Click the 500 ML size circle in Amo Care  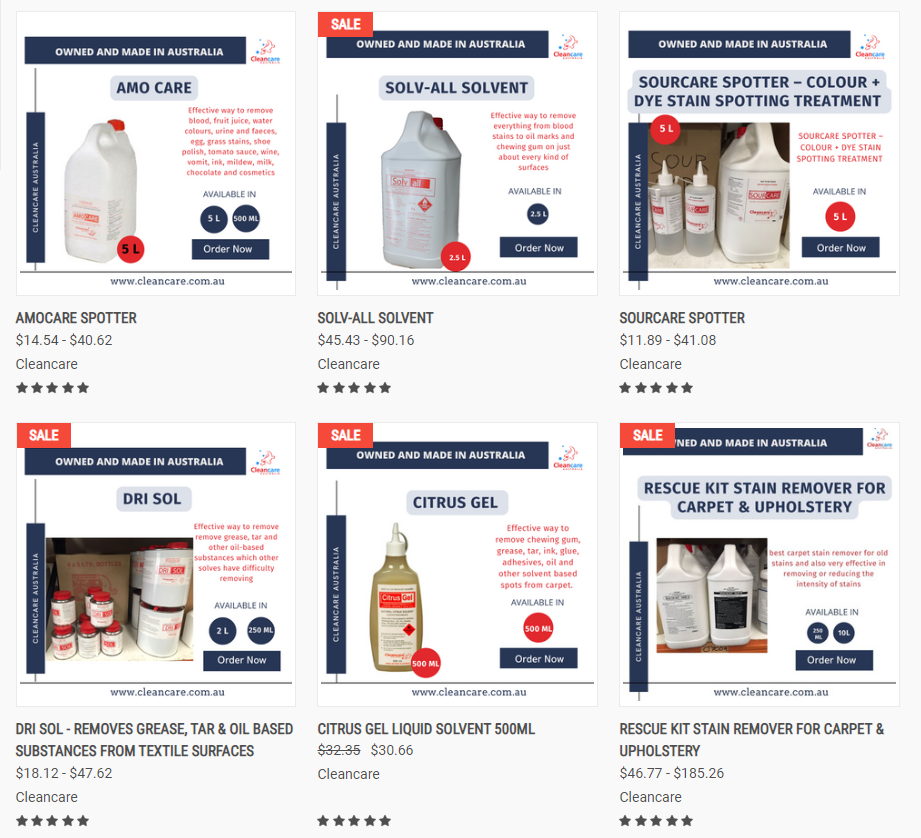[x=246, y=218]
